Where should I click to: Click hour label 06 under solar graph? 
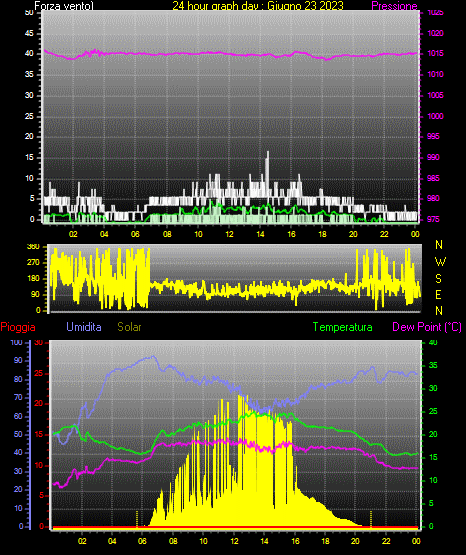142,541
